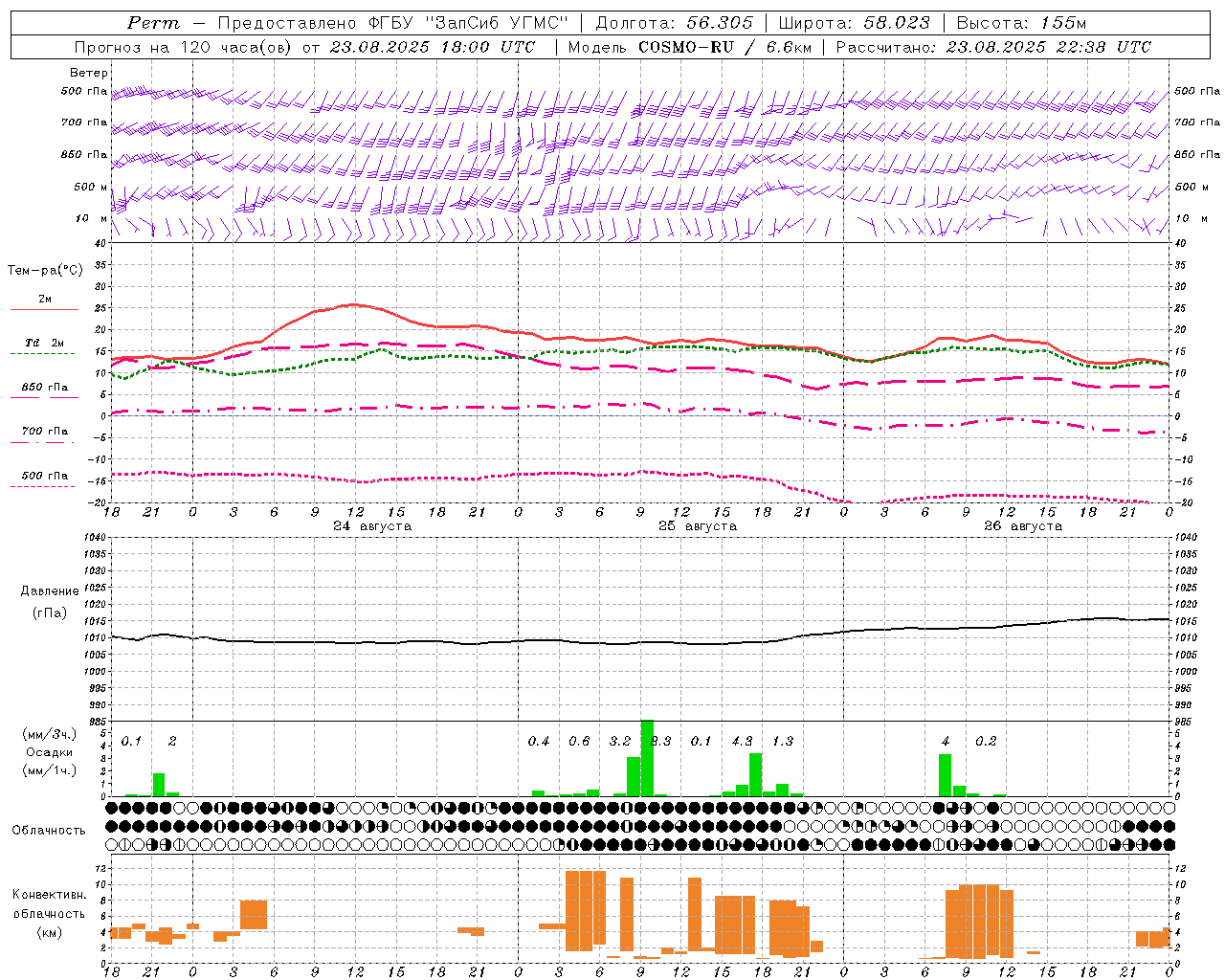
Task: Click the precipitation value "4.3"
Action: pos(742,741)
